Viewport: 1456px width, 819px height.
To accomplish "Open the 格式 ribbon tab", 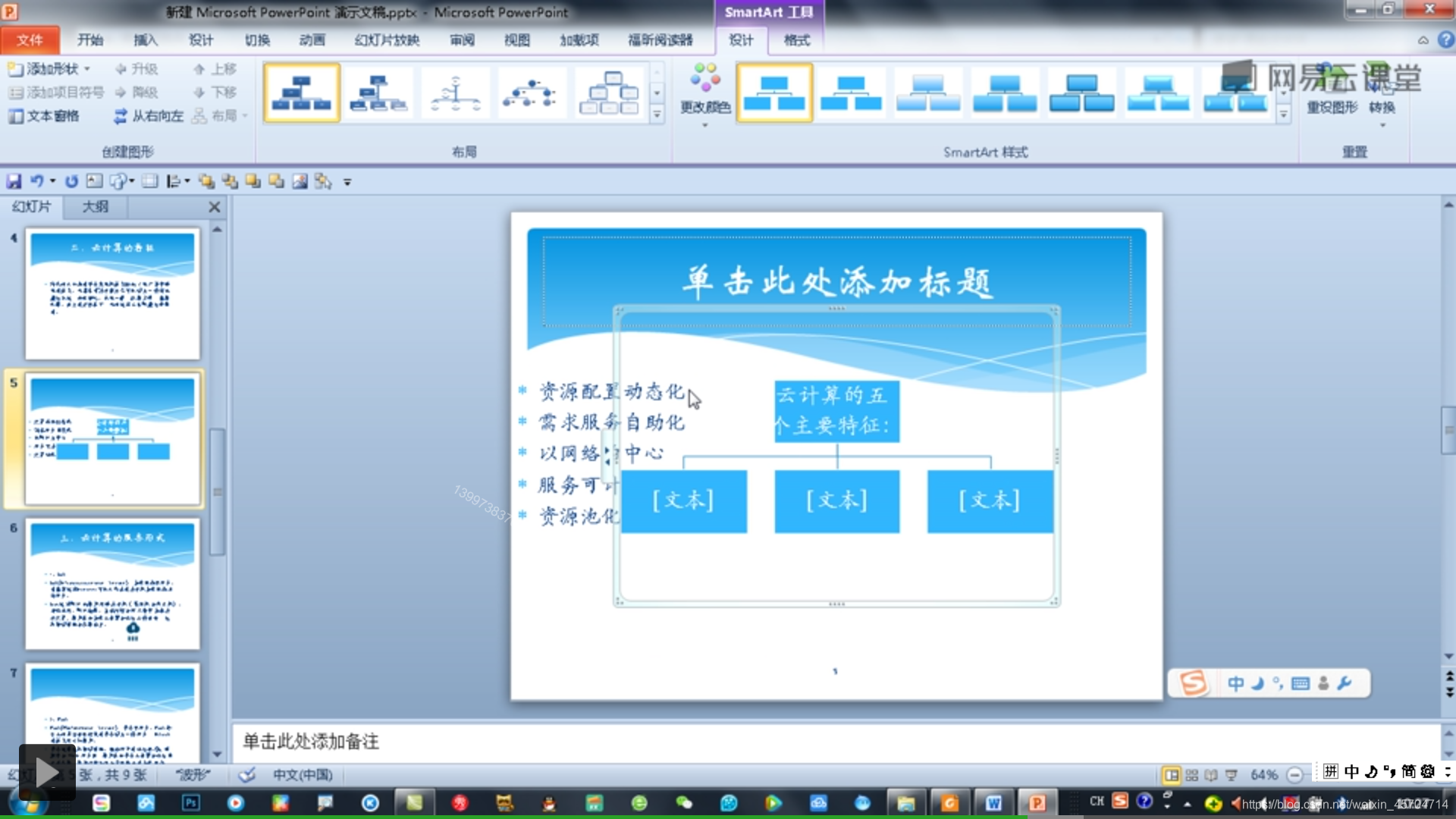I will tap(796, 40).
